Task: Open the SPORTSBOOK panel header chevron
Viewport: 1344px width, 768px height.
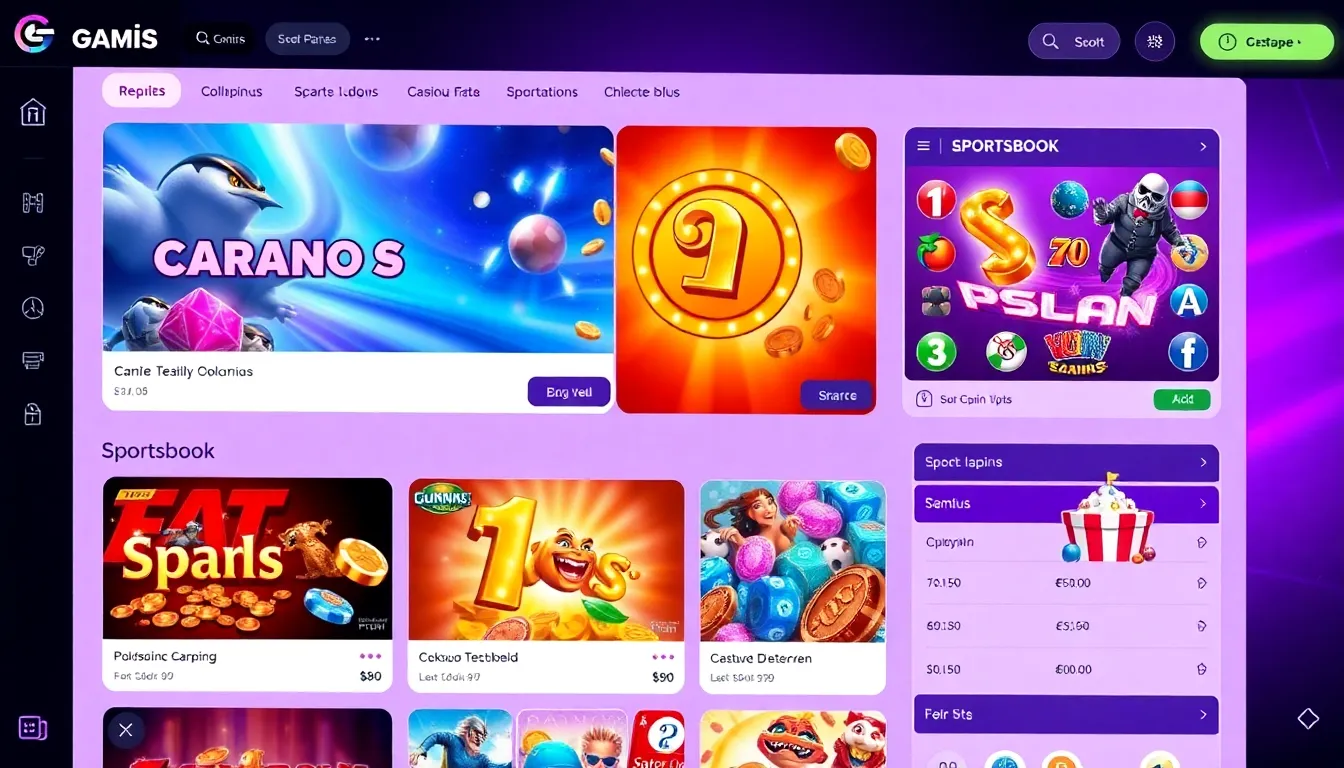Action: click(x=1203, y=146)
